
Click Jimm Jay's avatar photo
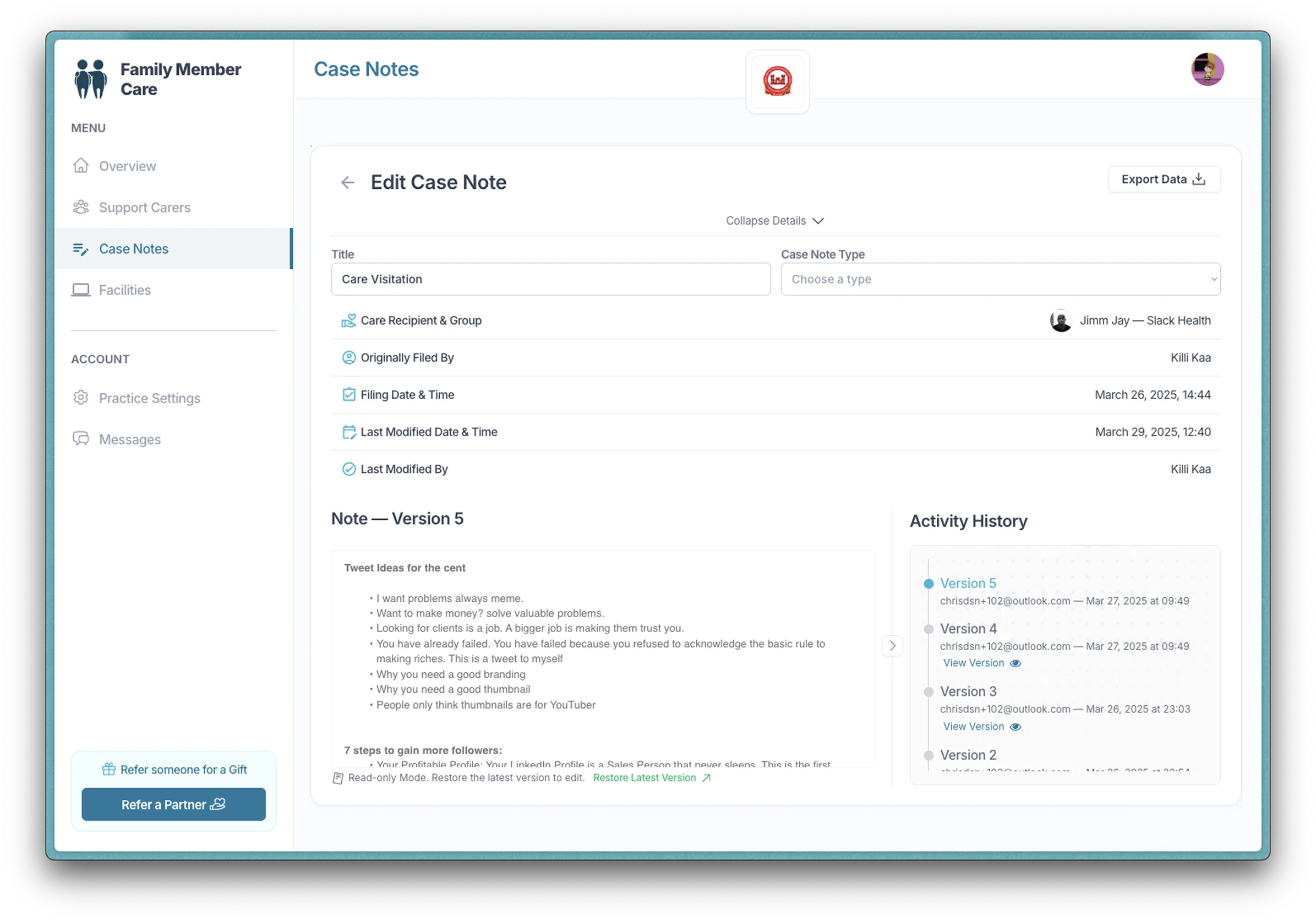point(1061,320)
